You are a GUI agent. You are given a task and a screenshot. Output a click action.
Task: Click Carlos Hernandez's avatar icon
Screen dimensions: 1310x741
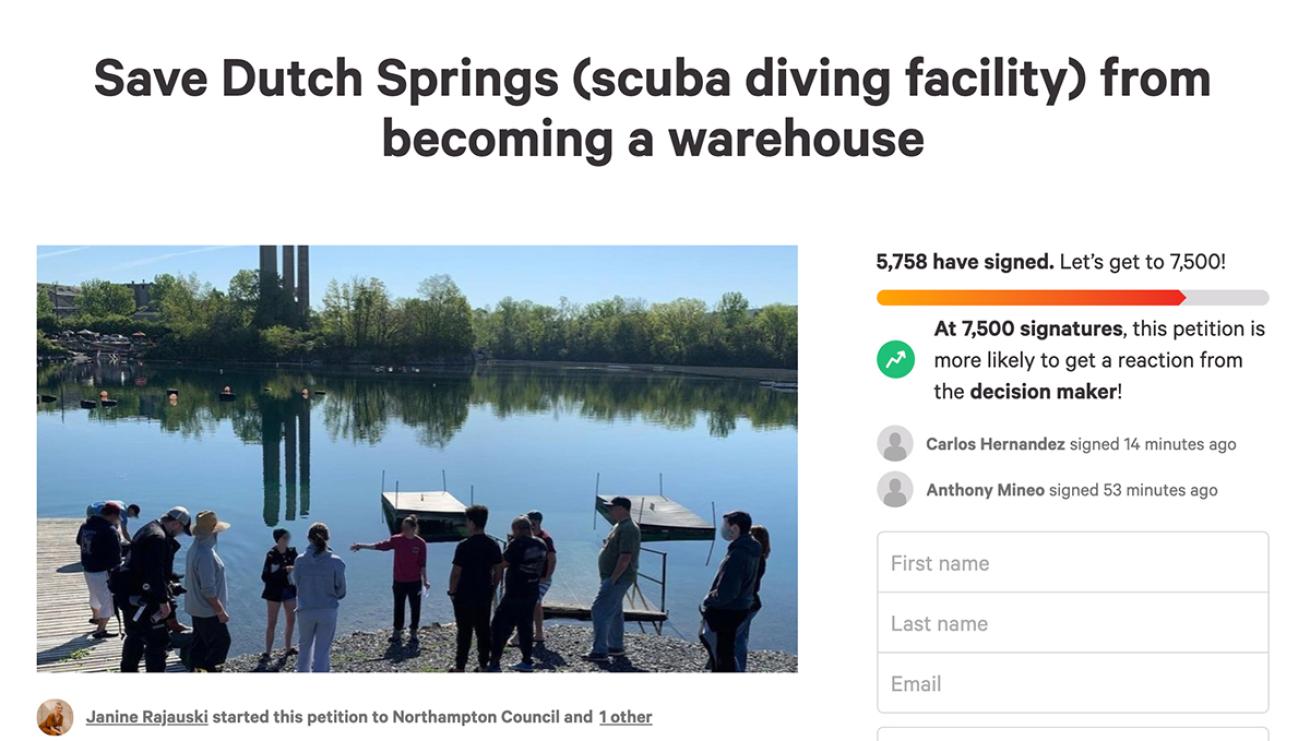coord(895,444)
